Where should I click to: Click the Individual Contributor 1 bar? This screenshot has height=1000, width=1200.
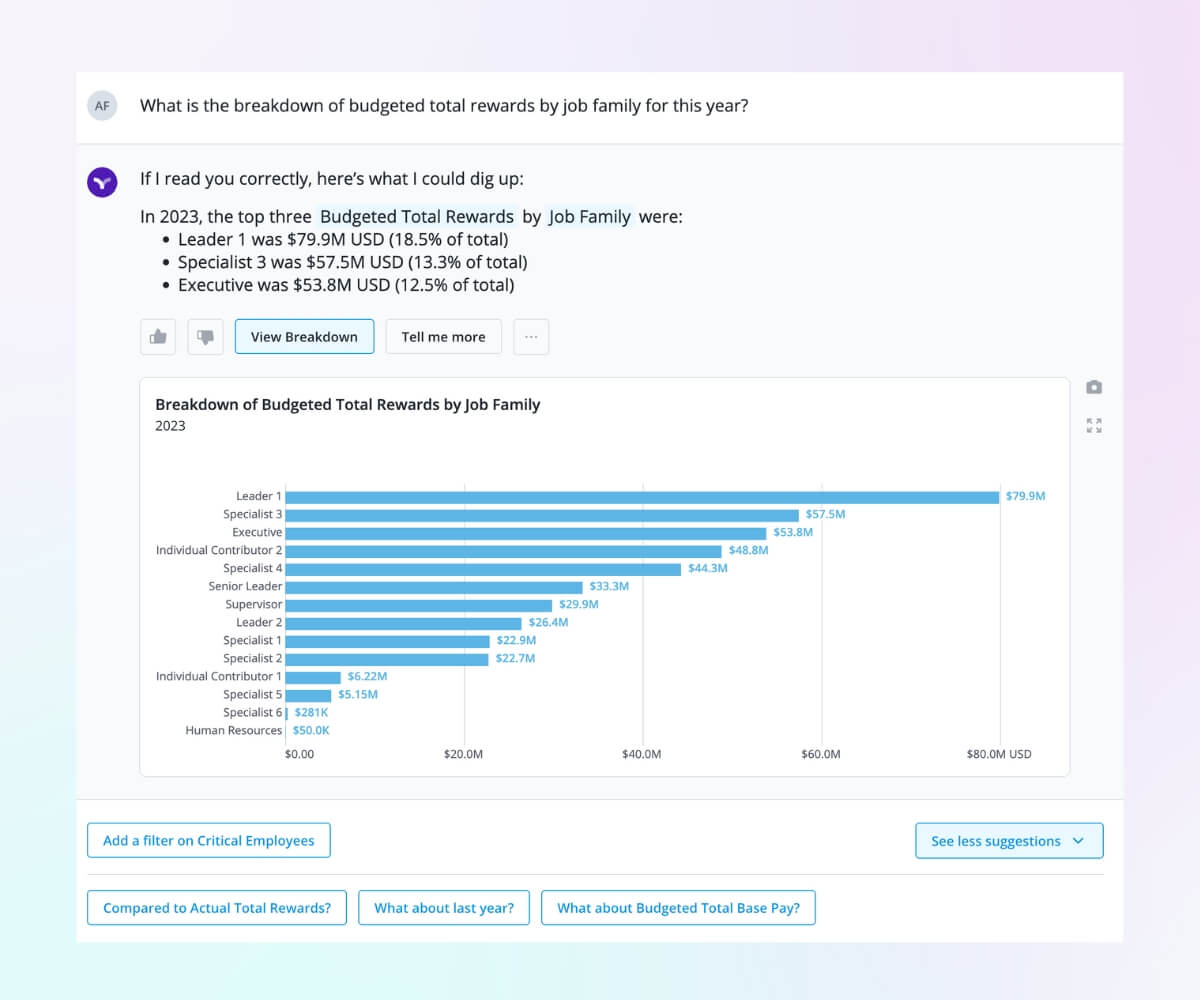pos(313,677)
